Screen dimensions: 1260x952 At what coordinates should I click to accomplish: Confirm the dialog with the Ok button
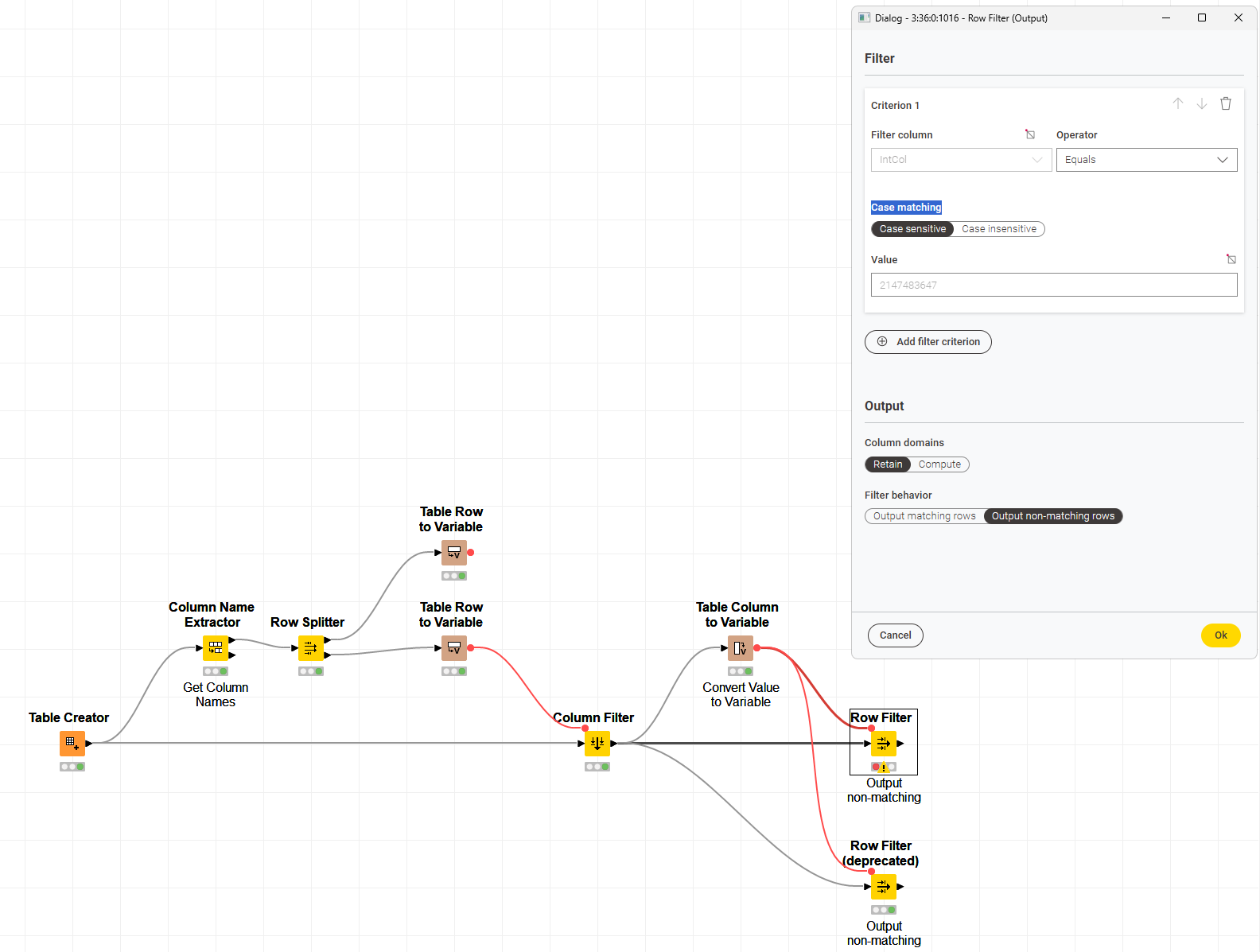[1220, 635]
